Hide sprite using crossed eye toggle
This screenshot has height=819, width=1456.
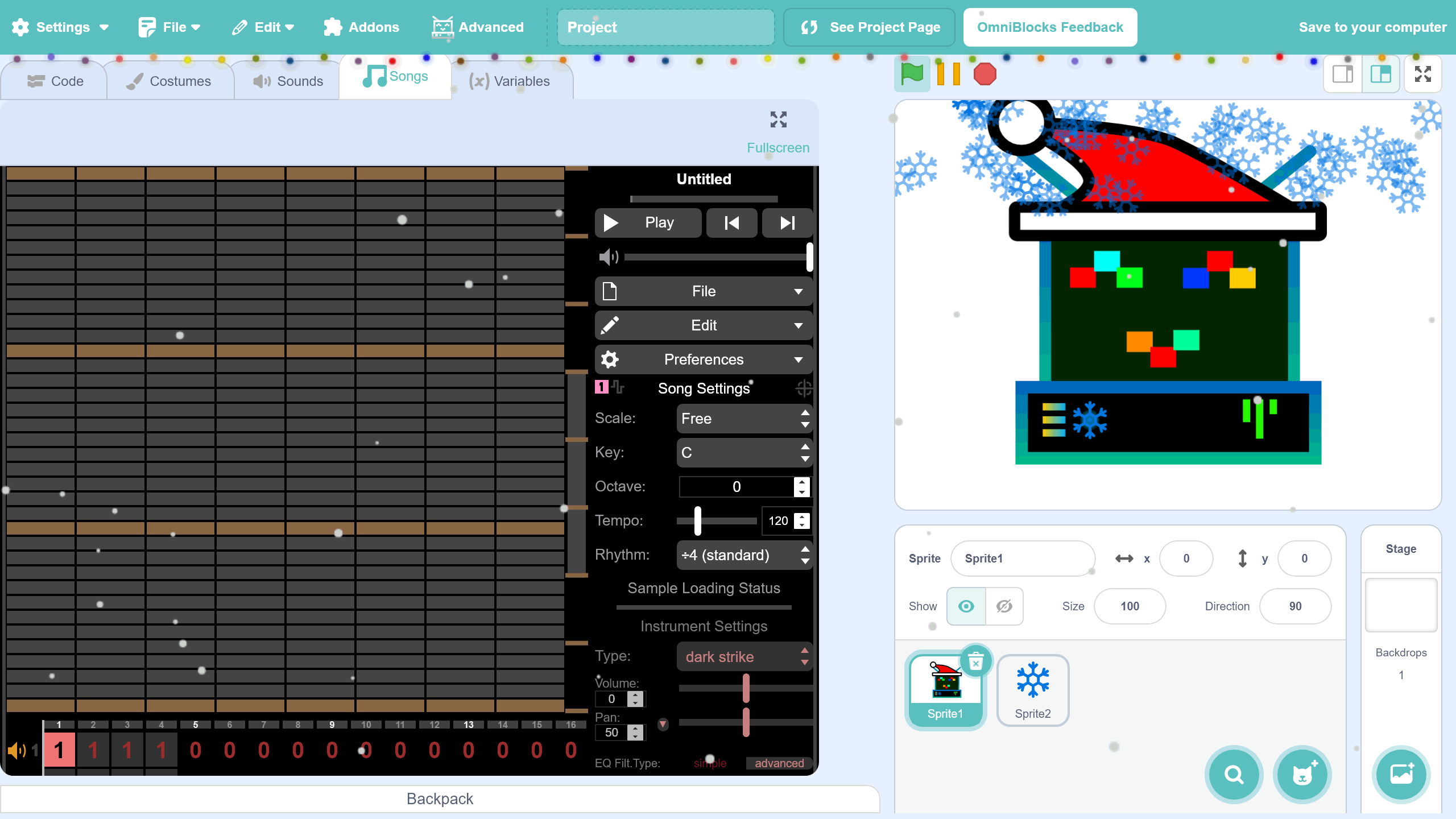[1004, 606]
